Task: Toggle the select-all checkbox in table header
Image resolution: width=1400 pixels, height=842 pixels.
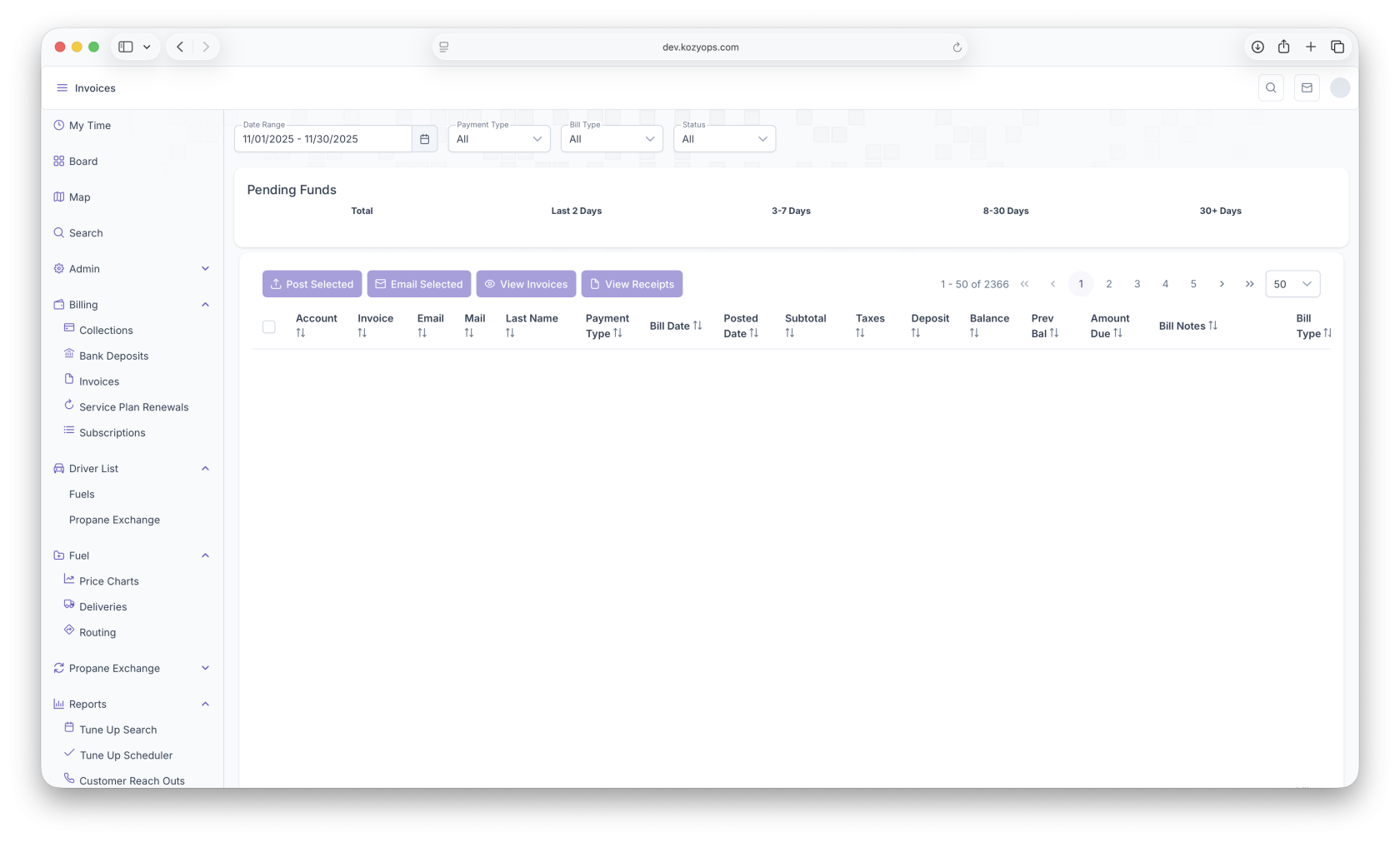Action: tap(269, 326)
